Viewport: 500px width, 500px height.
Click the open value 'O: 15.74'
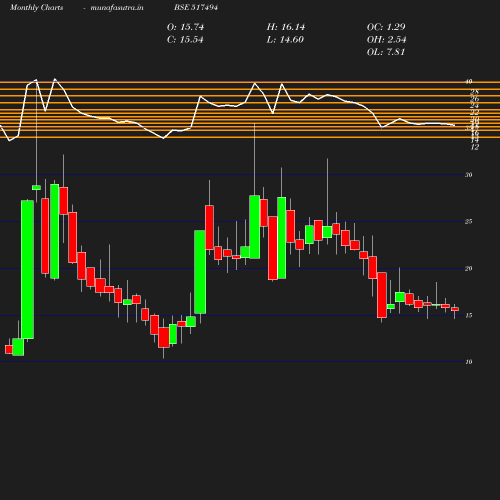pos(185,27)
